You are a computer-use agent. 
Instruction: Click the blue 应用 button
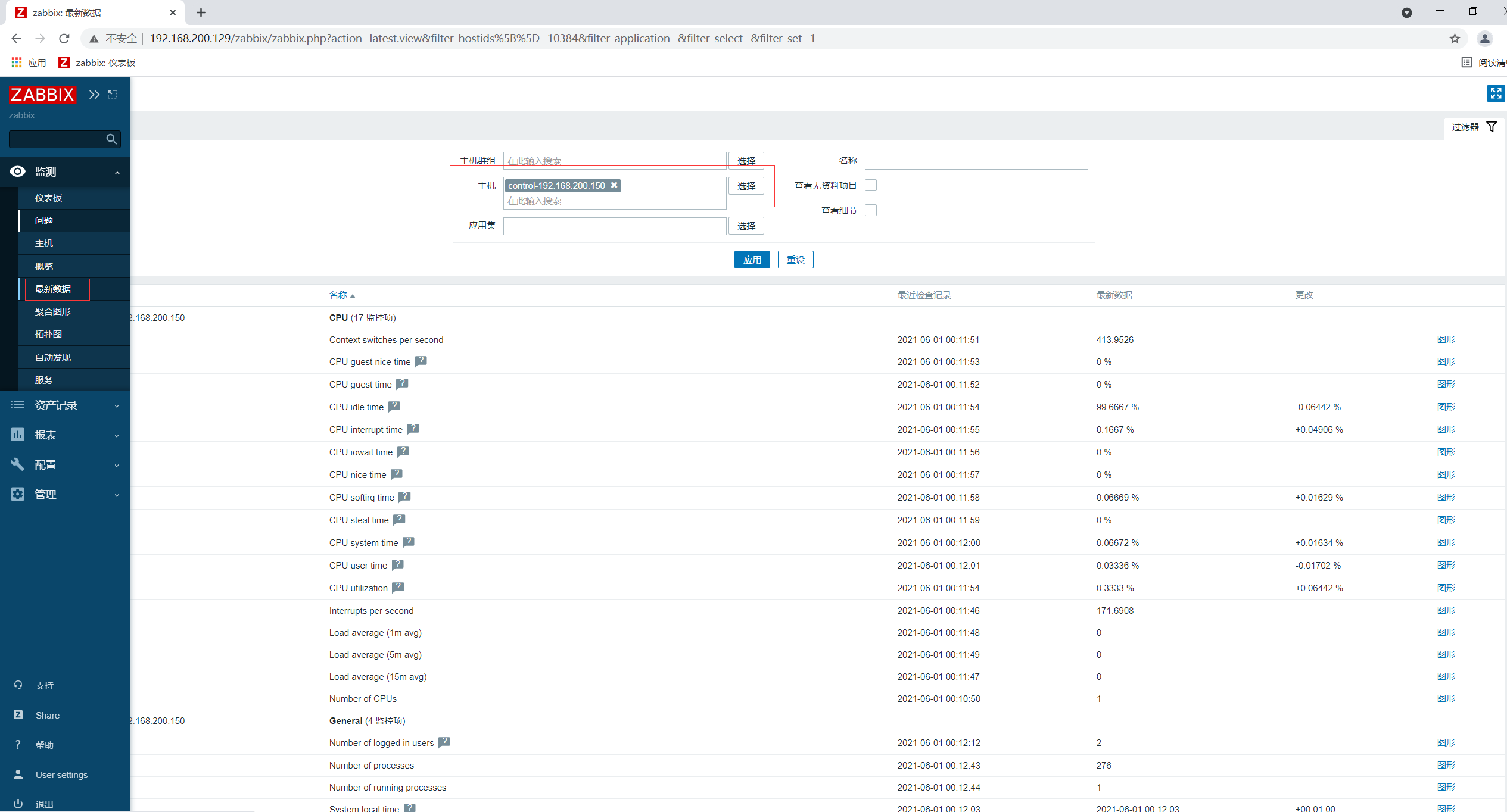[x=752, y=260]
